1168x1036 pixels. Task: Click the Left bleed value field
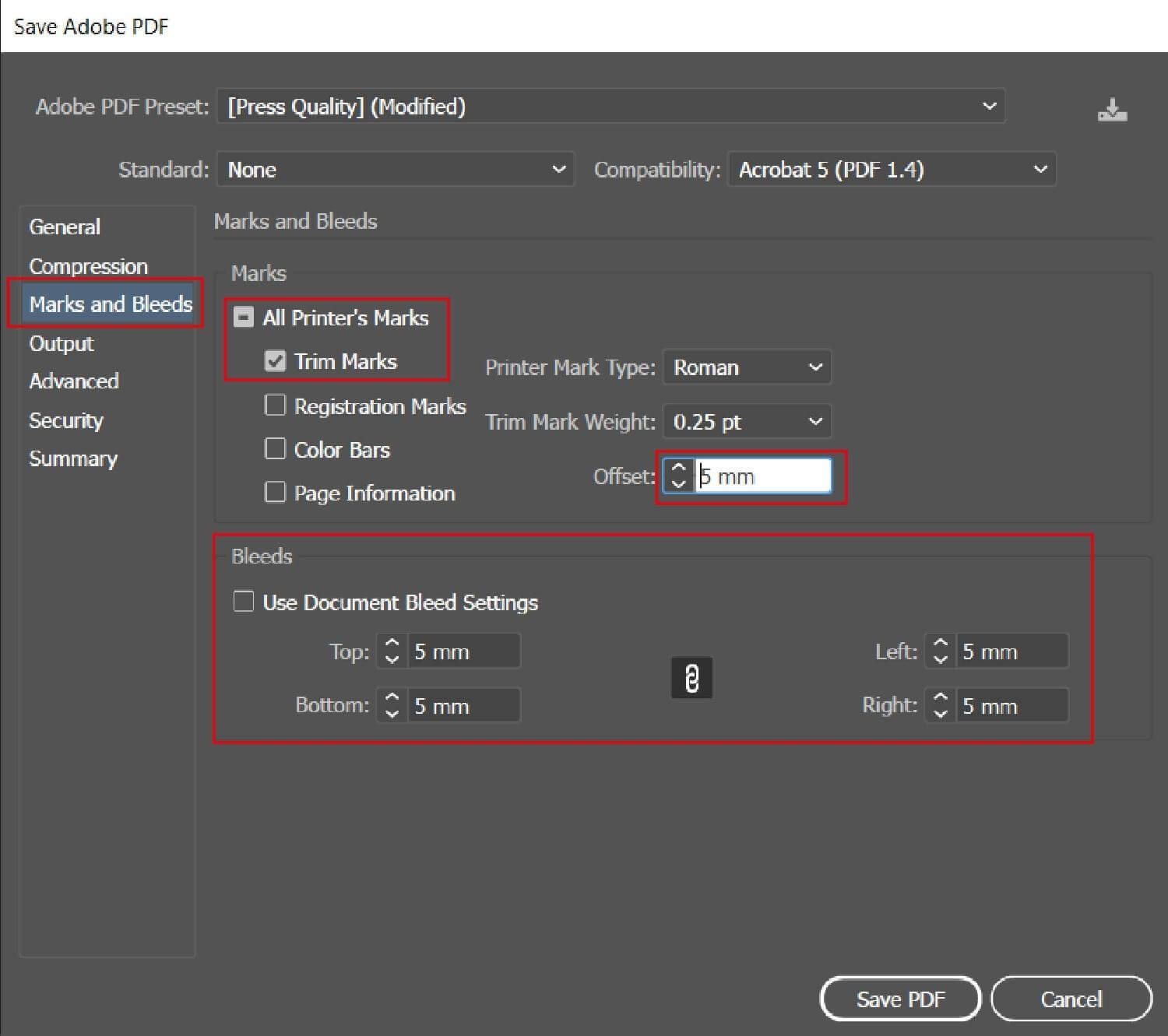pos(1011,651)
